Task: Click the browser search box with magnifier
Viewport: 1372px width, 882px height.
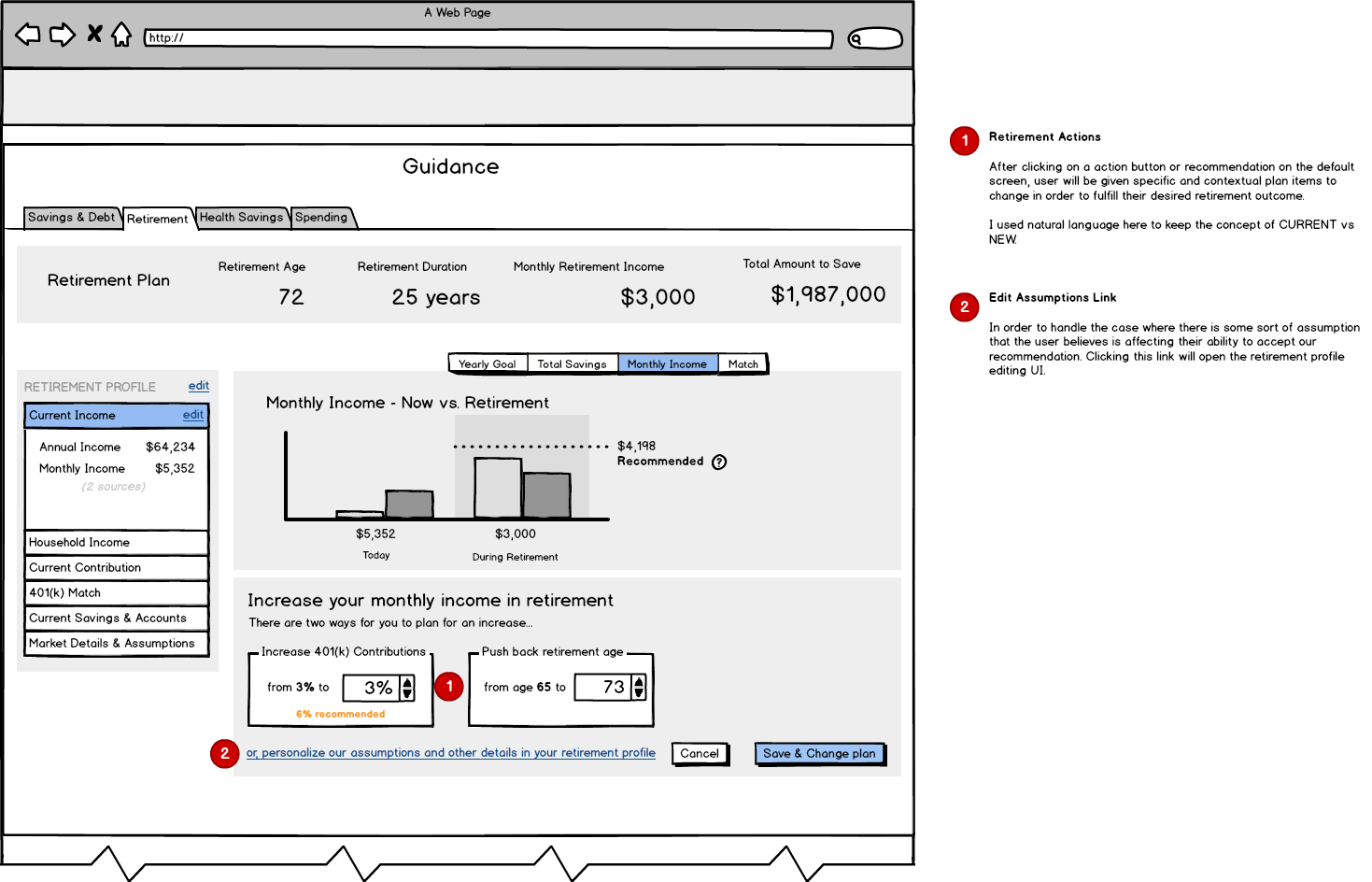Action: [x=875, y=38]
